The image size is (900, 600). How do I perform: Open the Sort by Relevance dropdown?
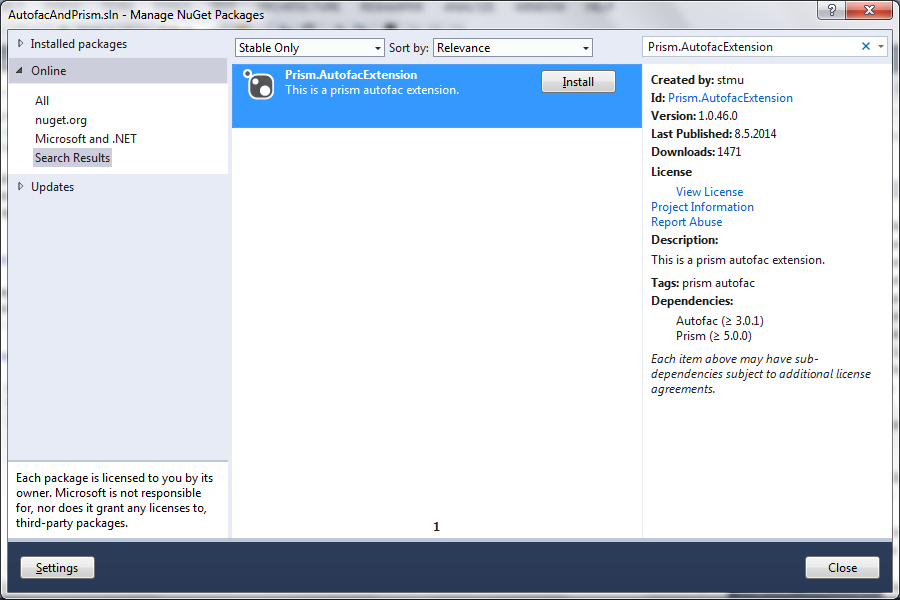(x=513, y=48)
